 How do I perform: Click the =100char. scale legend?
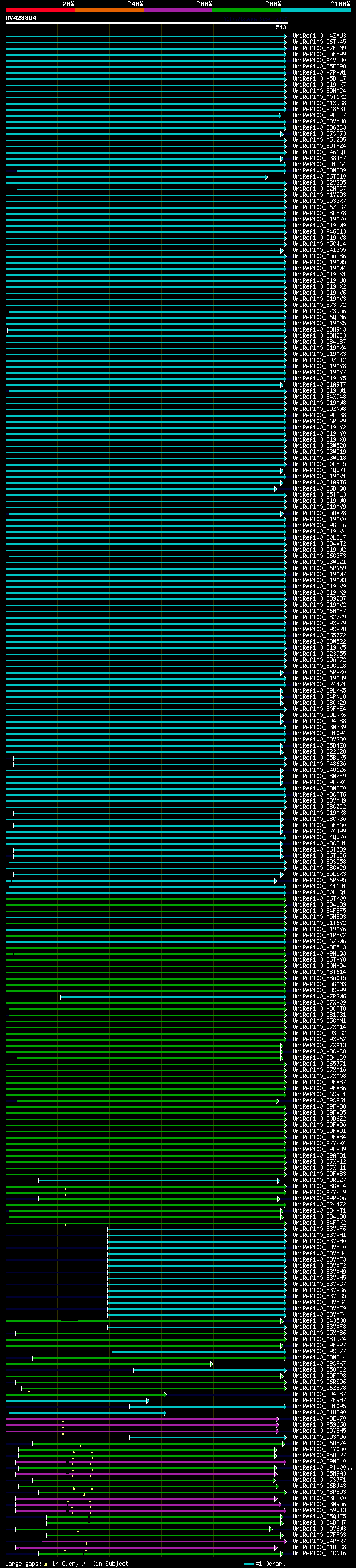(x=265, y=1563)
